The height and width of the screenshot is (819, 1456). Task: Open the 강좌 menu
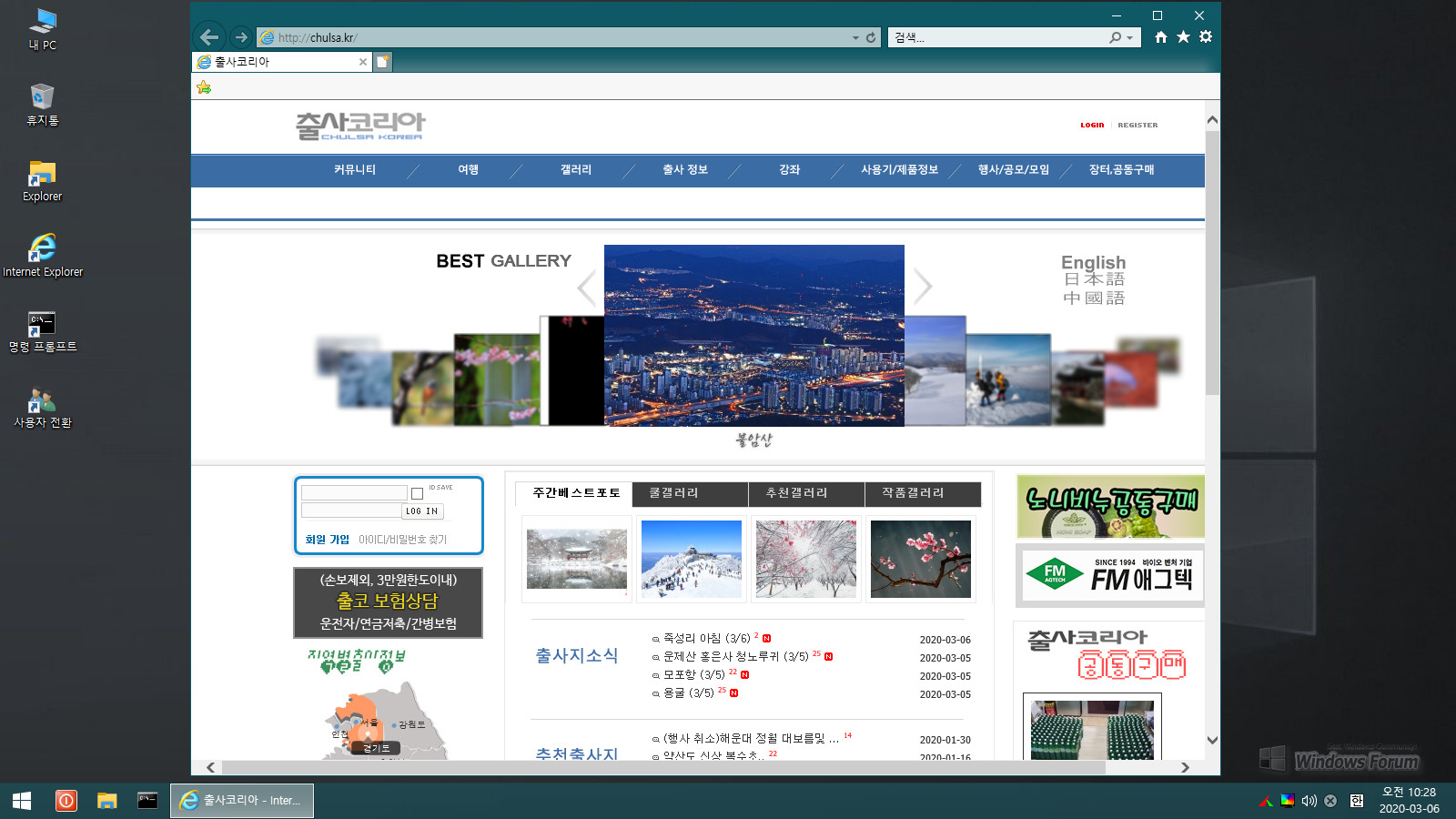[789, 170]
